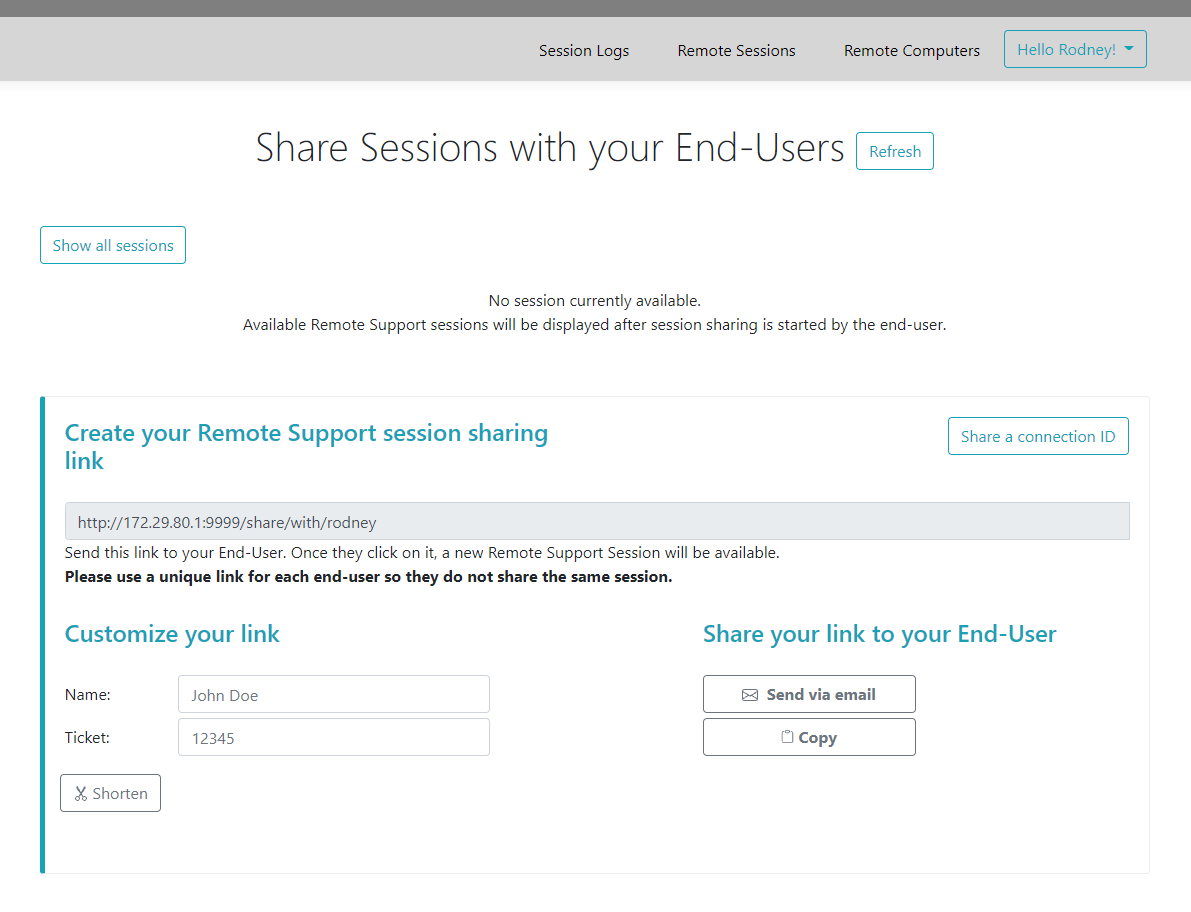Refresh the session sharing page
The image size is (1191, 912).
point(894,151)
